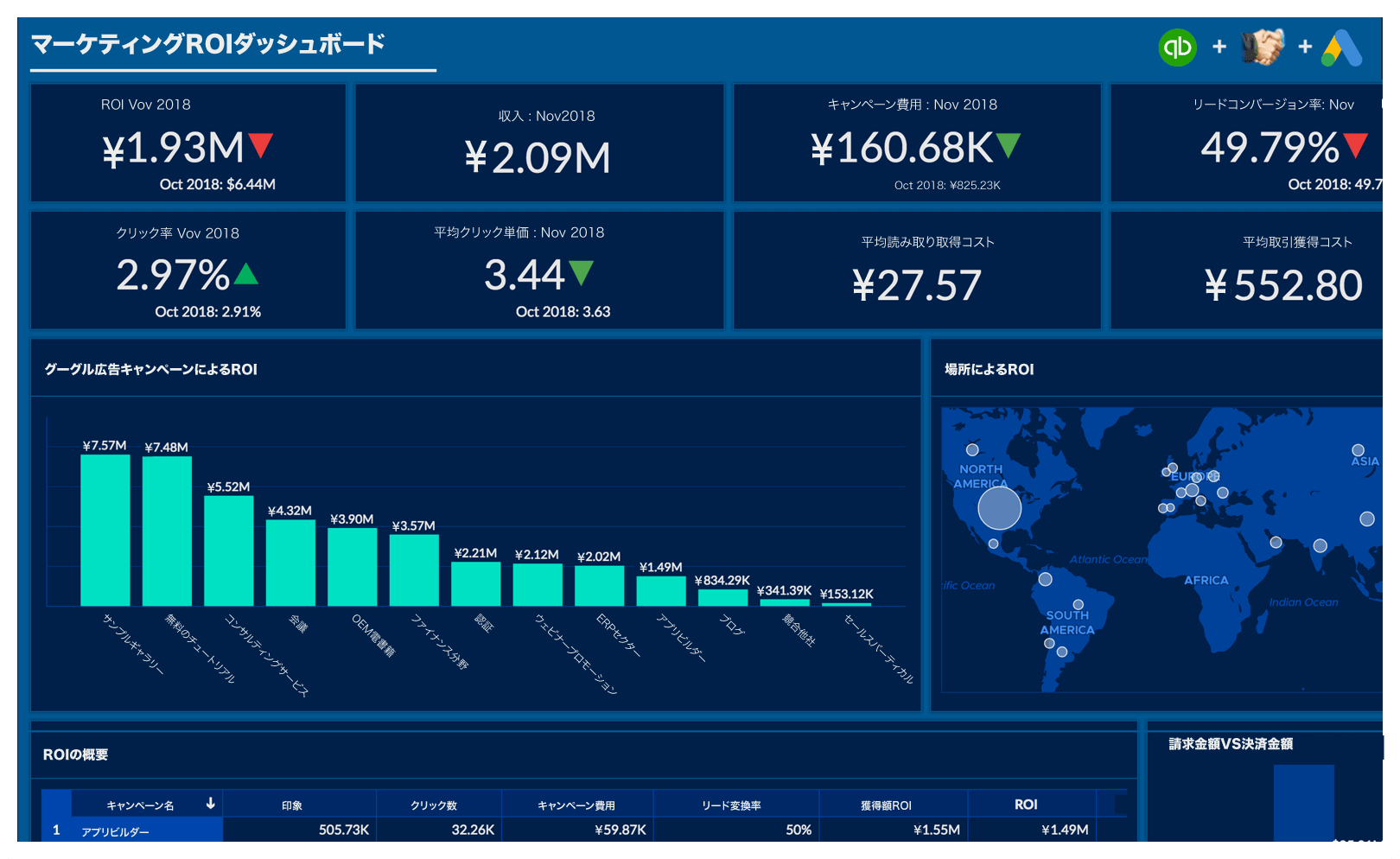1400x859 pixels.
Task: Click the キャンペーン費用 column header
Action: [576, 805]
